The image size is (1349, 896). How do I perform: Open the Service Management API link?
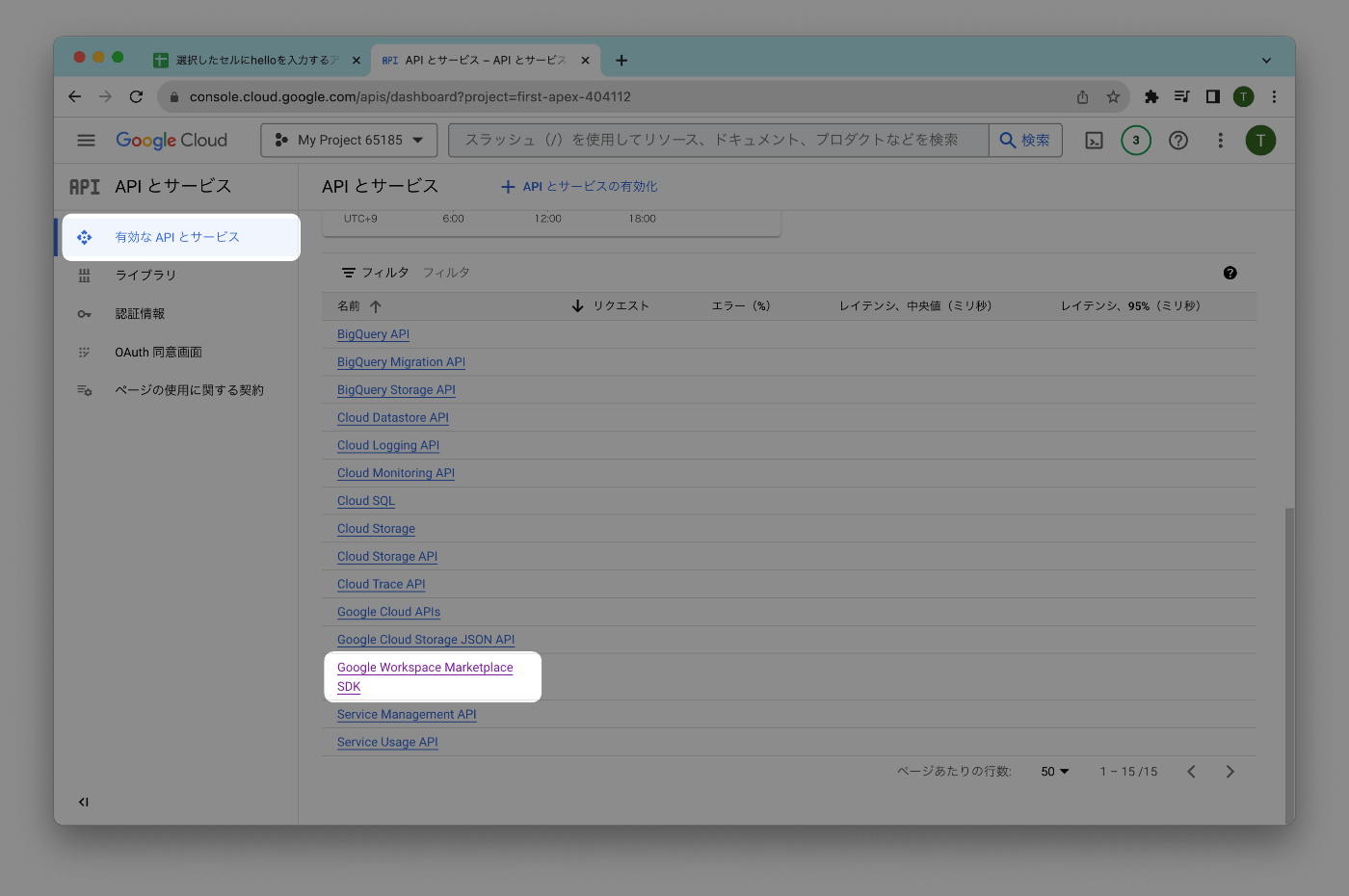[407, 715]
